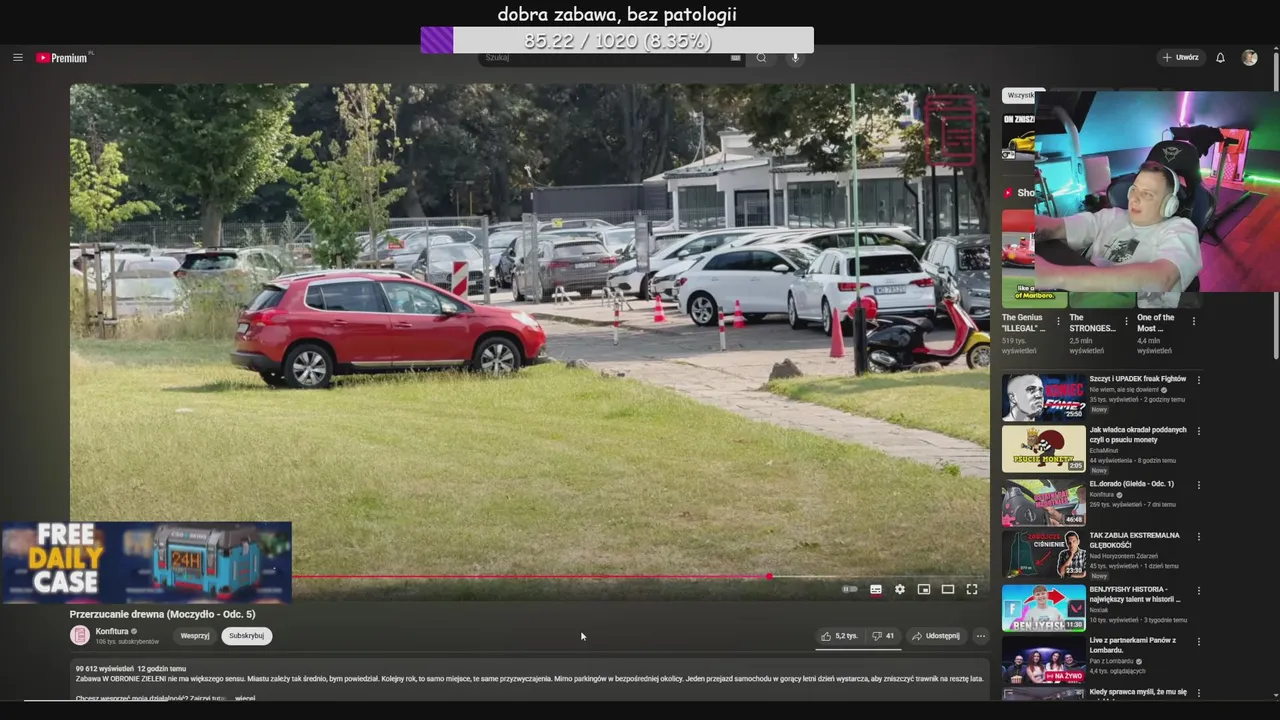Click the info card icon in video corner

[950, 130]
